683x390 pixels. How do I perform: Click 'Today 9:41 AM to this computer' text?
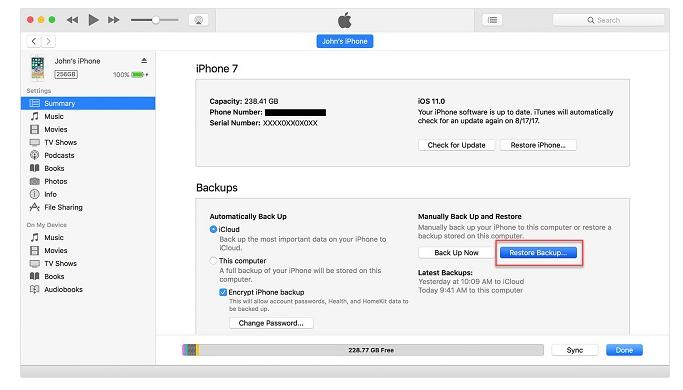pyautogui.click(x=470, y=290)
